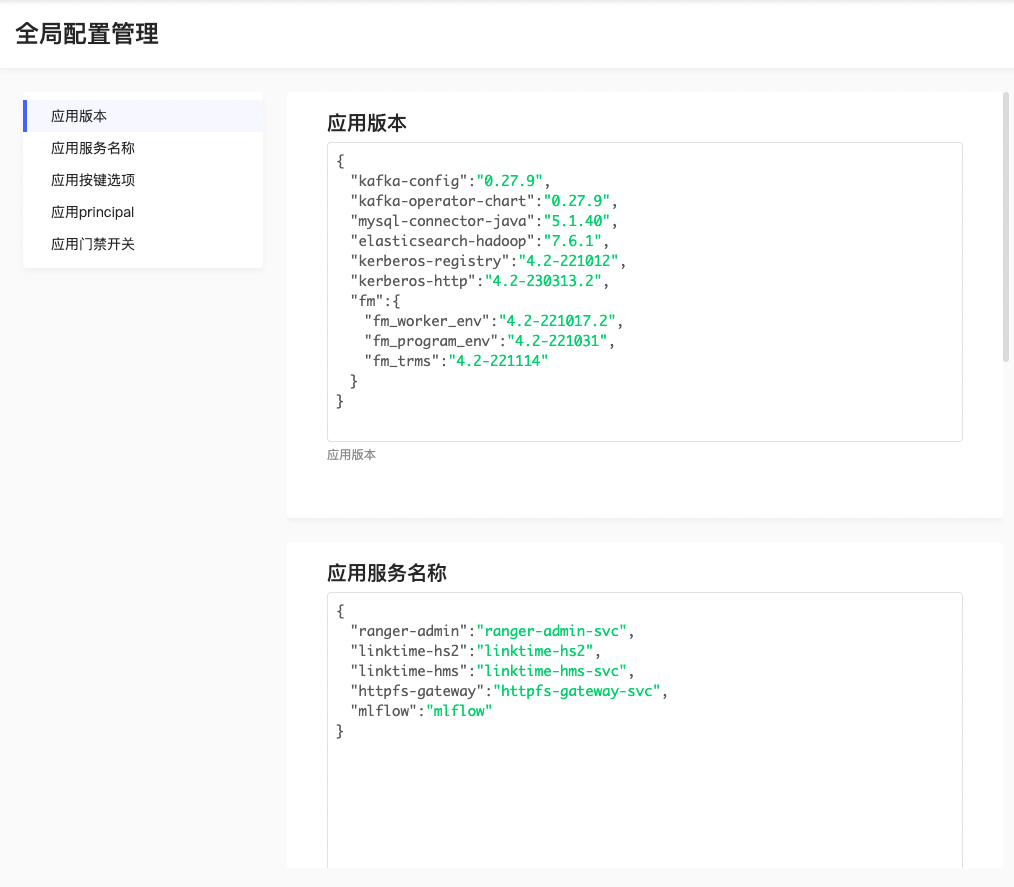Click the "ranger-admin-svc" value
The image size is (1014, 887).
pos(552,631)
